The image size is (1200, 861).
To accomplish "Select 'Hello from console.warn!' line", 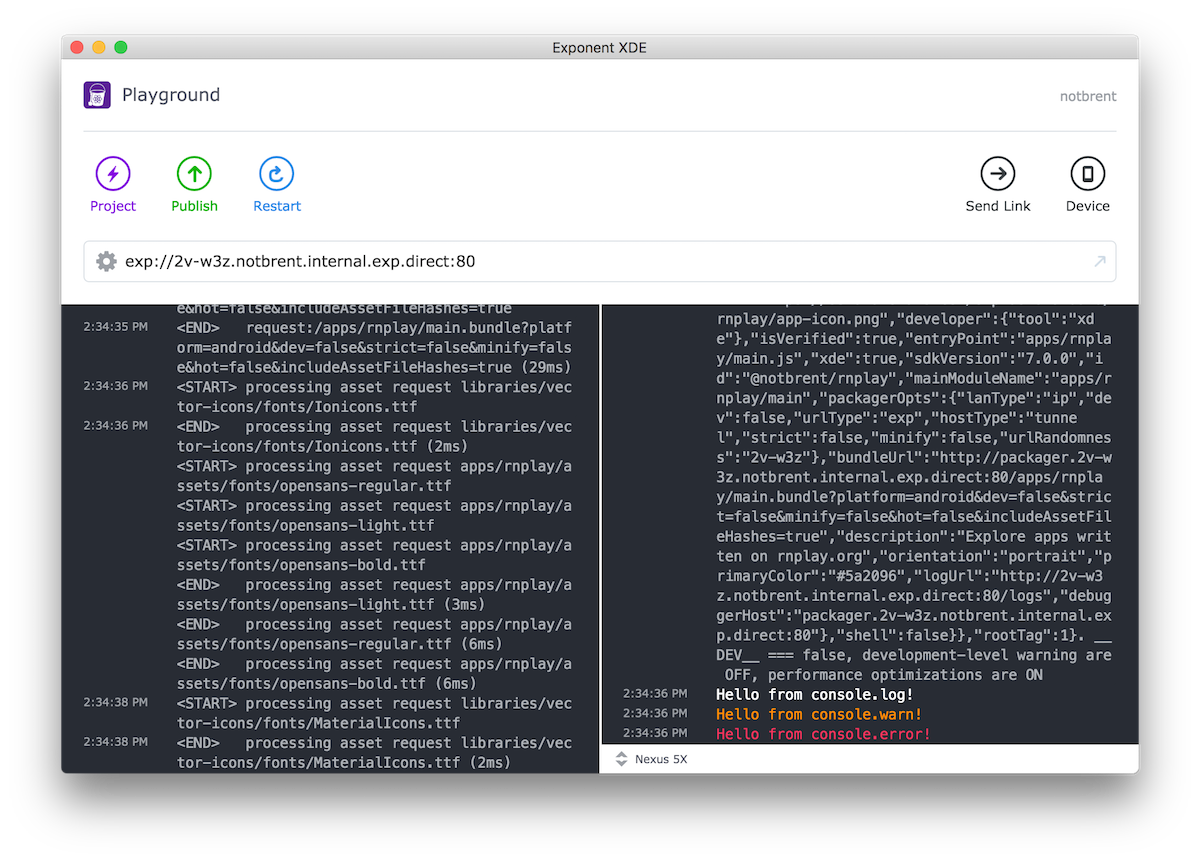I will [819, 714].
